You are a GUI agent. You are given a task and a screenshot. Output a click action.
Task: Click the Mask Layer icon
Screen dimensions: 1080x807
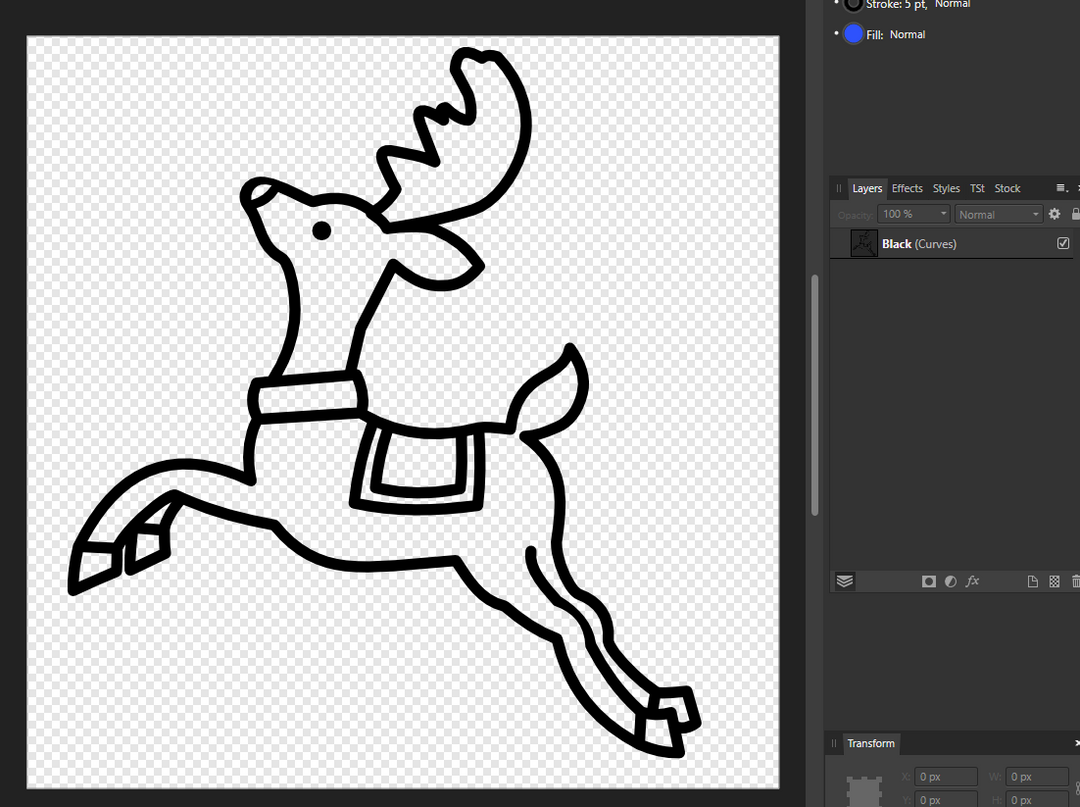pos(928,581)
